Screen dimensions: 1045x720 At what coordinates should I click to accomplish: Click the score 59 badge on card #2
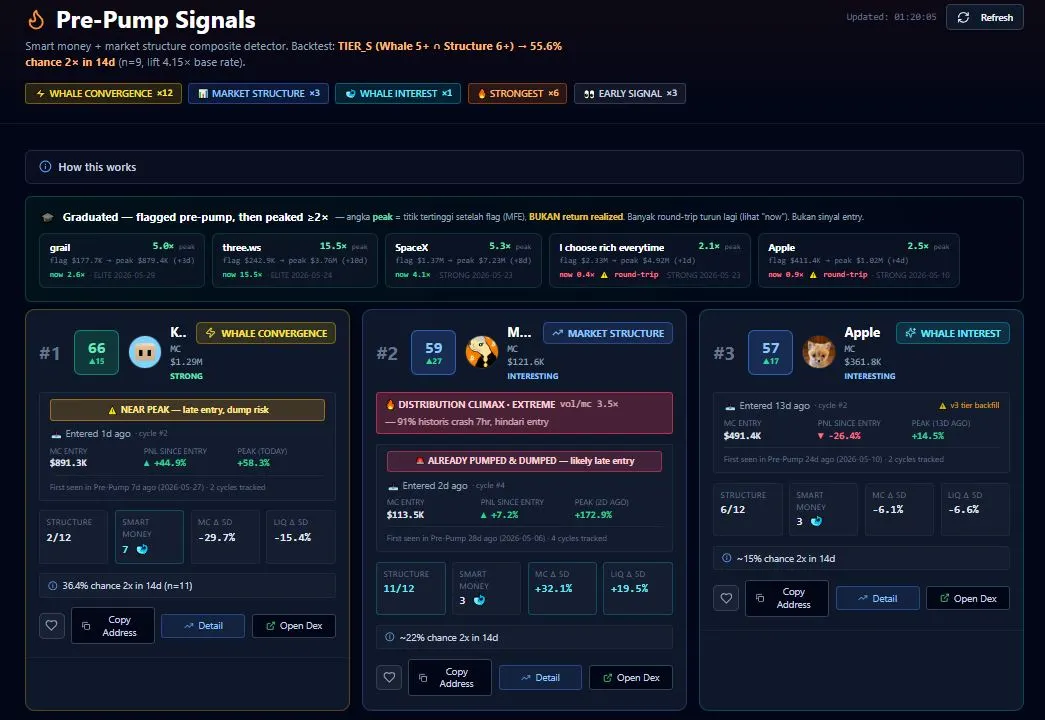434,352
